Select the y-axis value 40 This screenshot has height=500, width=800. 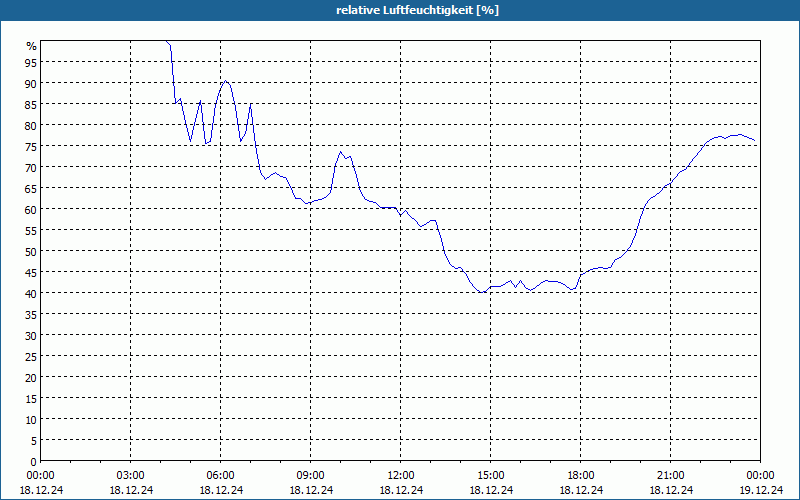[31, 293]
